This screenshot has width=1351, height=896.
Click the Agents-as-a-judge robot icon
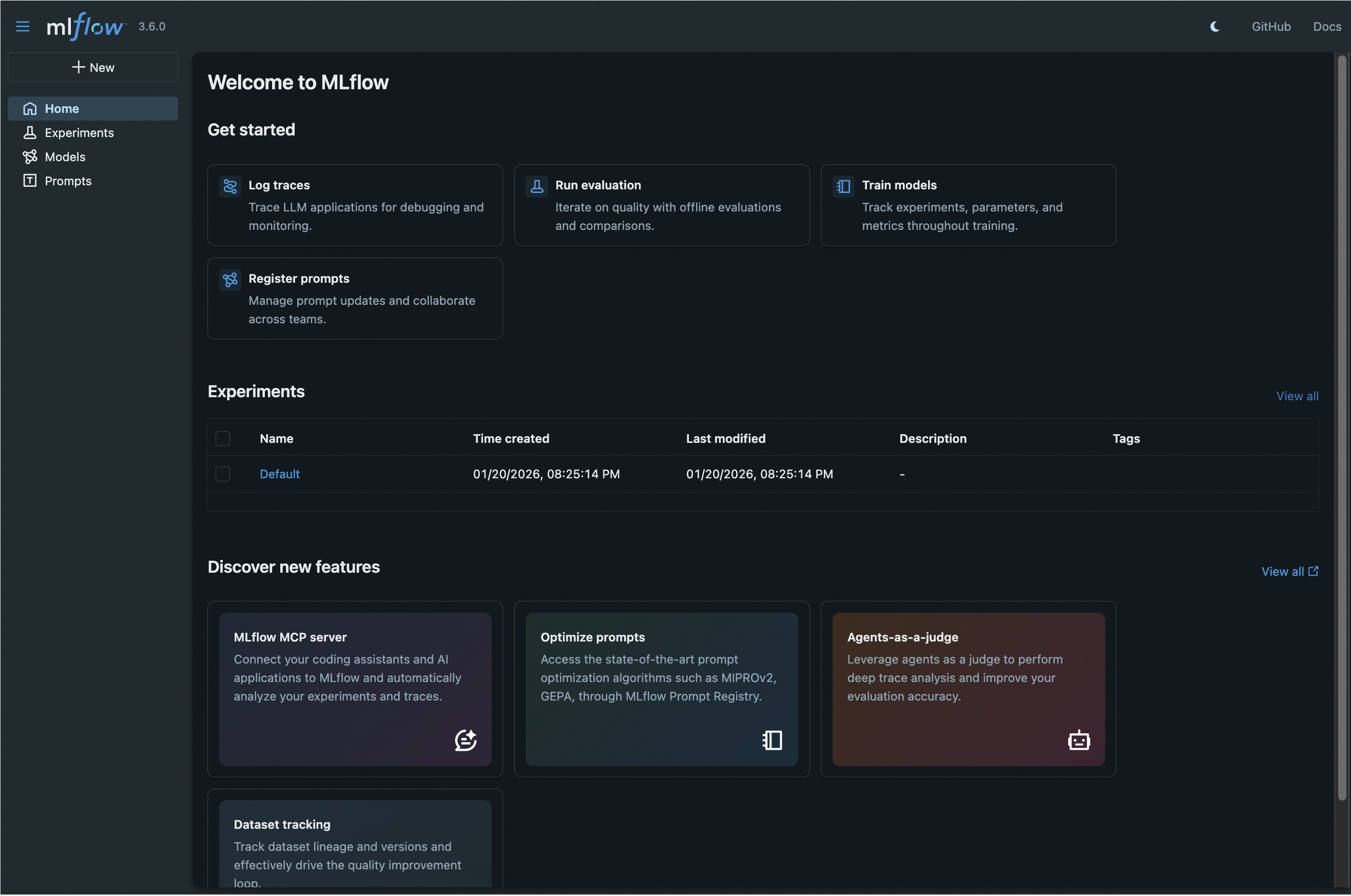(1078, 740)
